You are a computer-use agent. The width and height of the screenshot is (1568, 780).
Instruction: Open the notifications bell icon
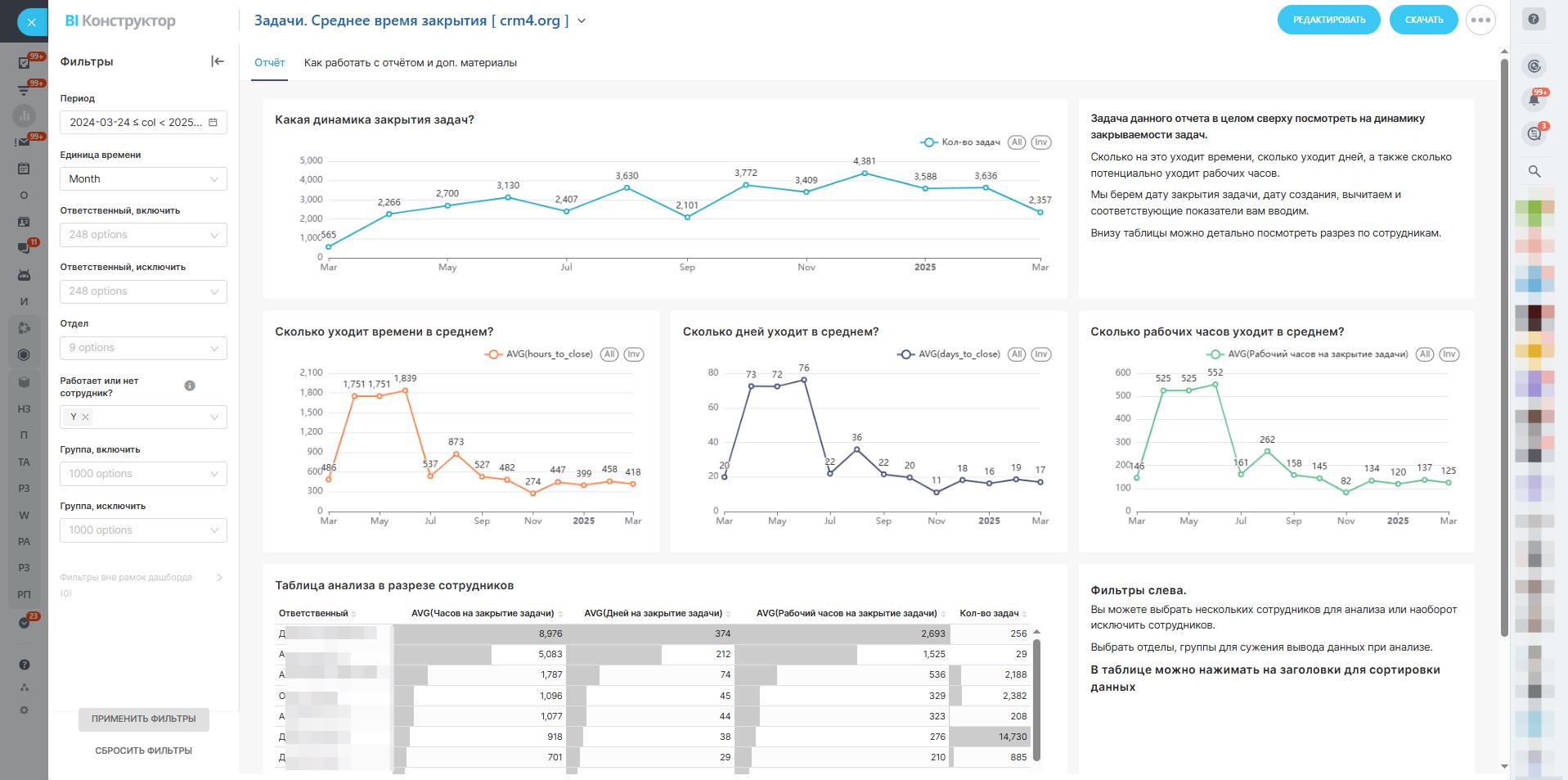click(1534, 100)
